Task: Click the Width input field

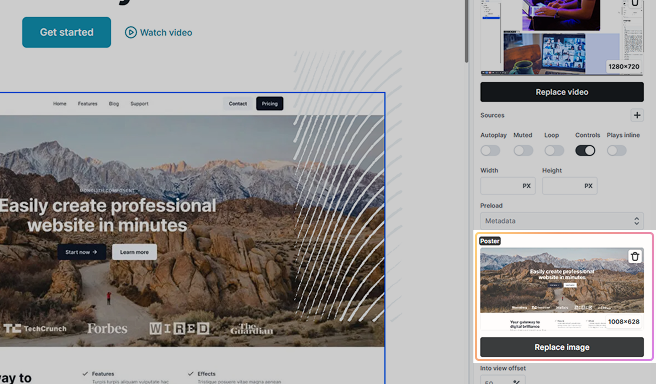Action: point(508,186)
